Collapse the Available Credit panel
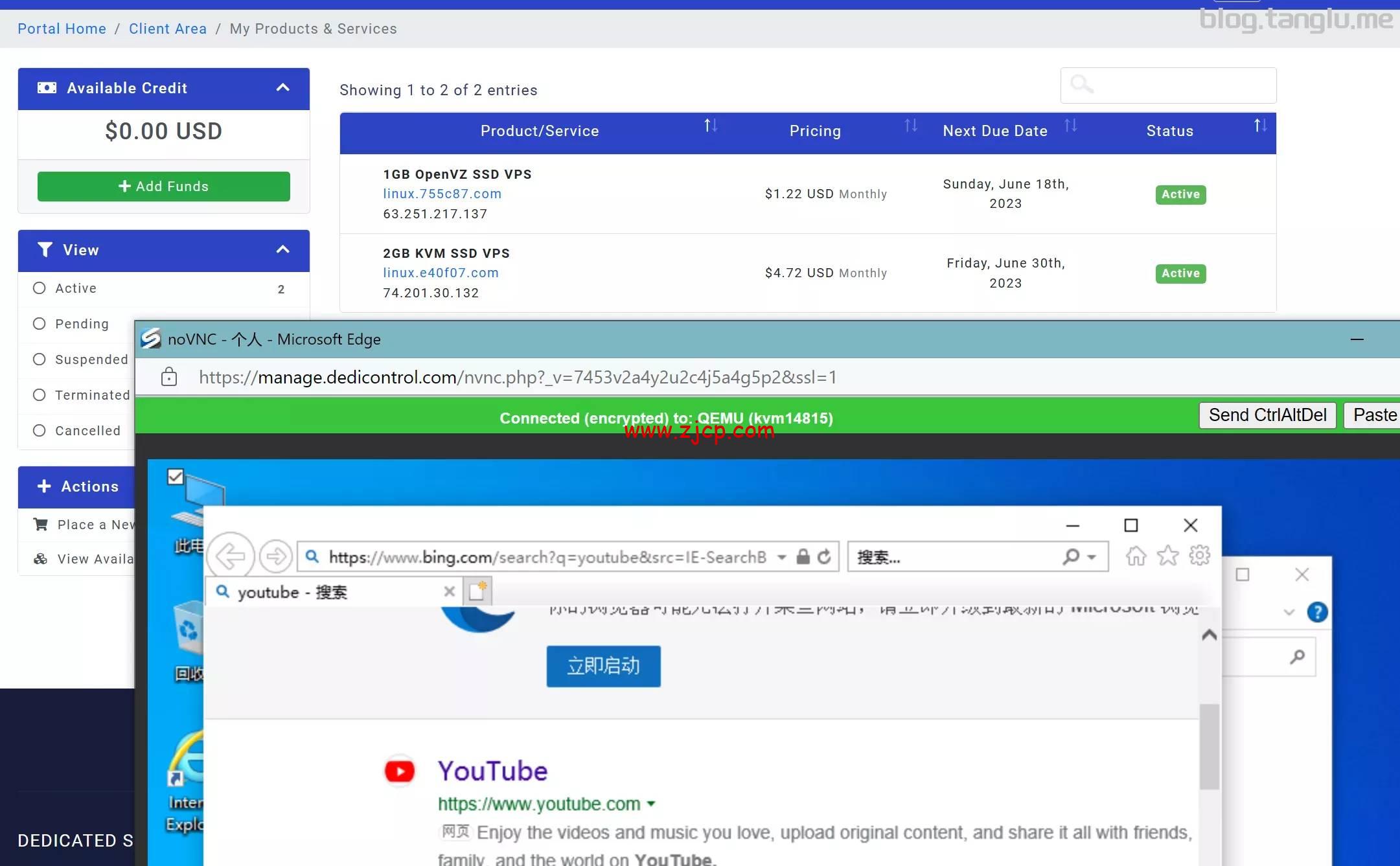This screenshot has height=866, width=1400. point(283,88)
